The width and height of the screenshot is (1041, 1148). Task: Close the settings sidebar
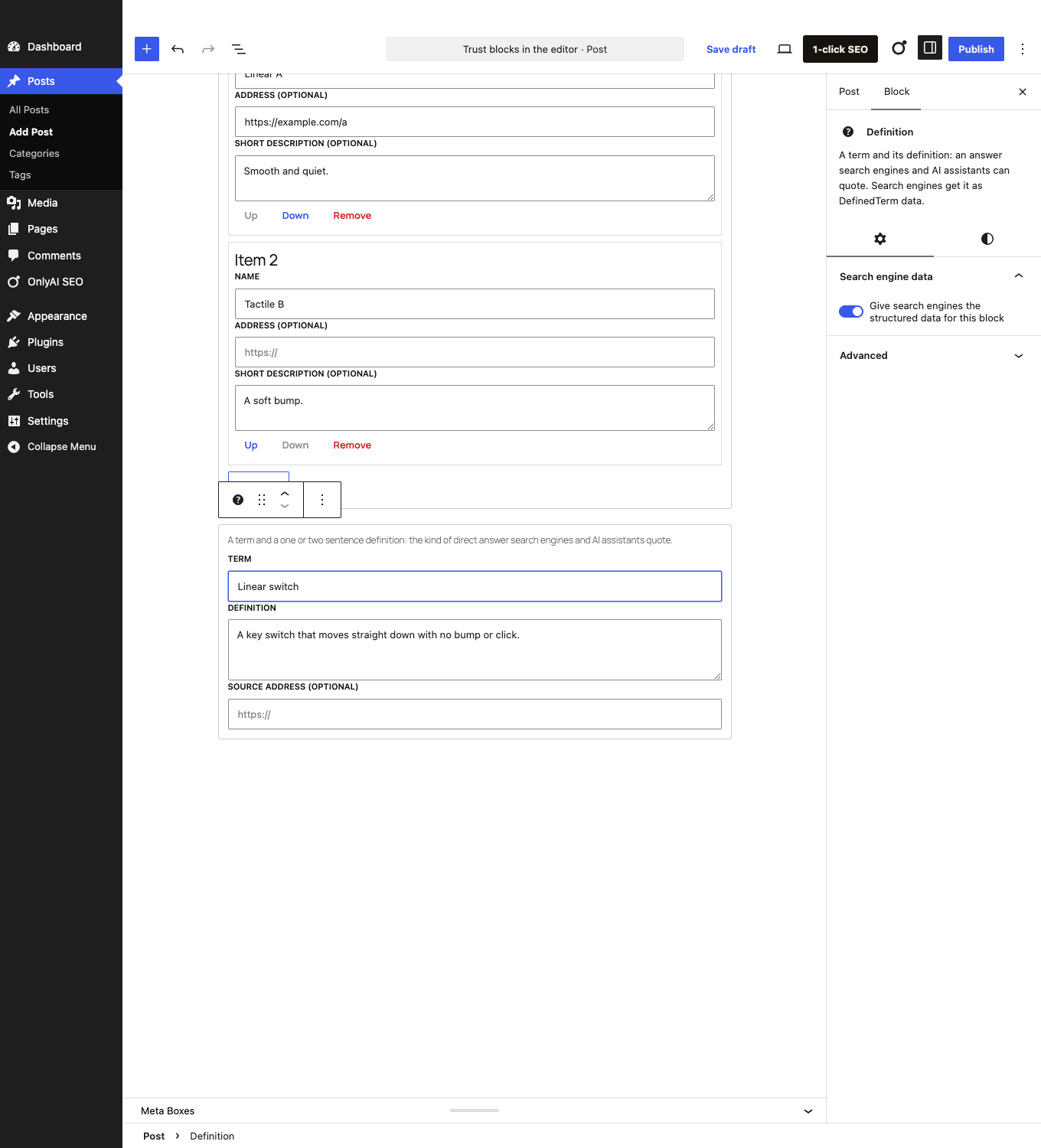(x=1023, y=92)
